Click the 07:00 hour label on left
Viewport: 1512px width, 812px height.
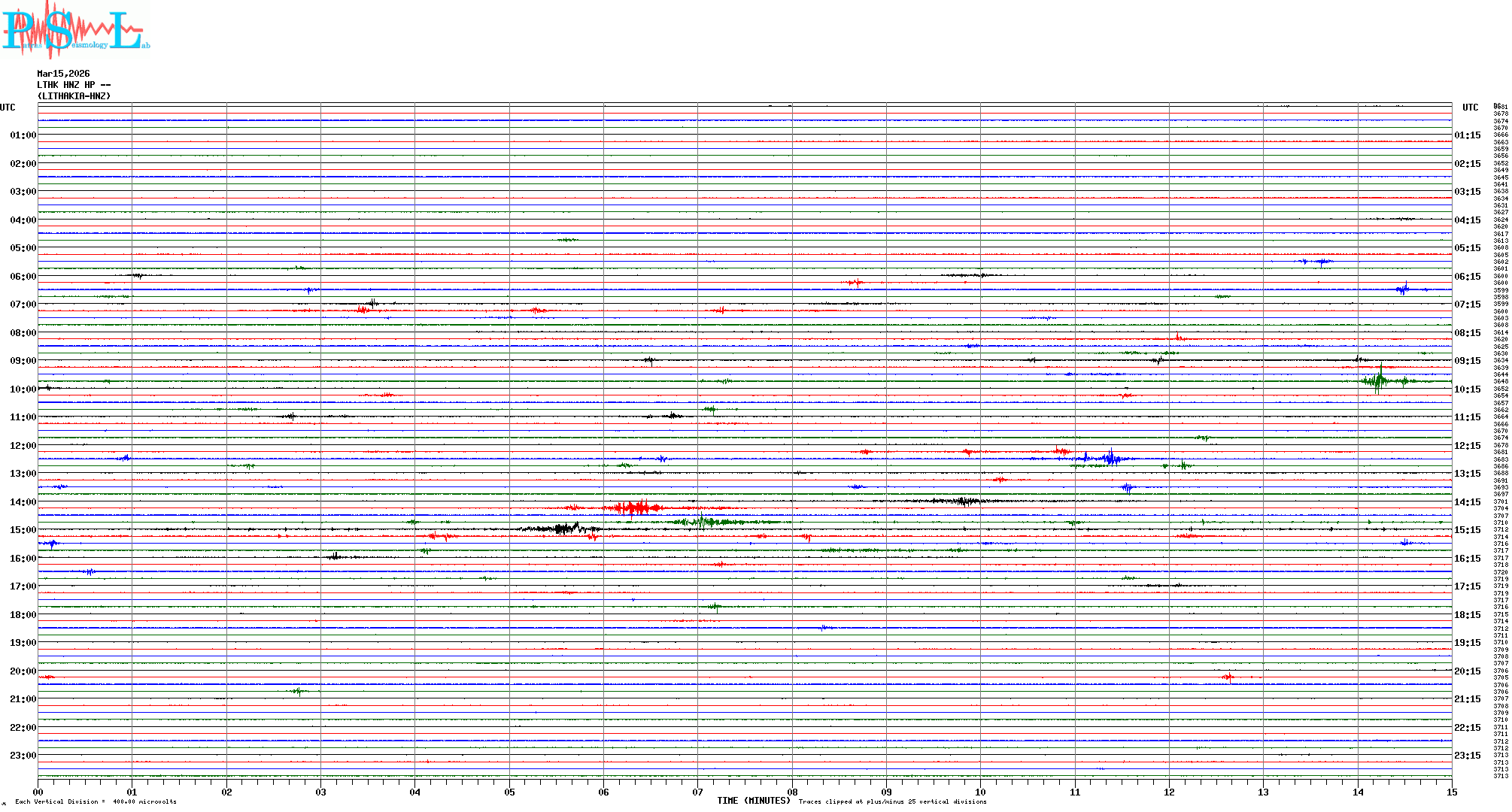pos(23,304)
